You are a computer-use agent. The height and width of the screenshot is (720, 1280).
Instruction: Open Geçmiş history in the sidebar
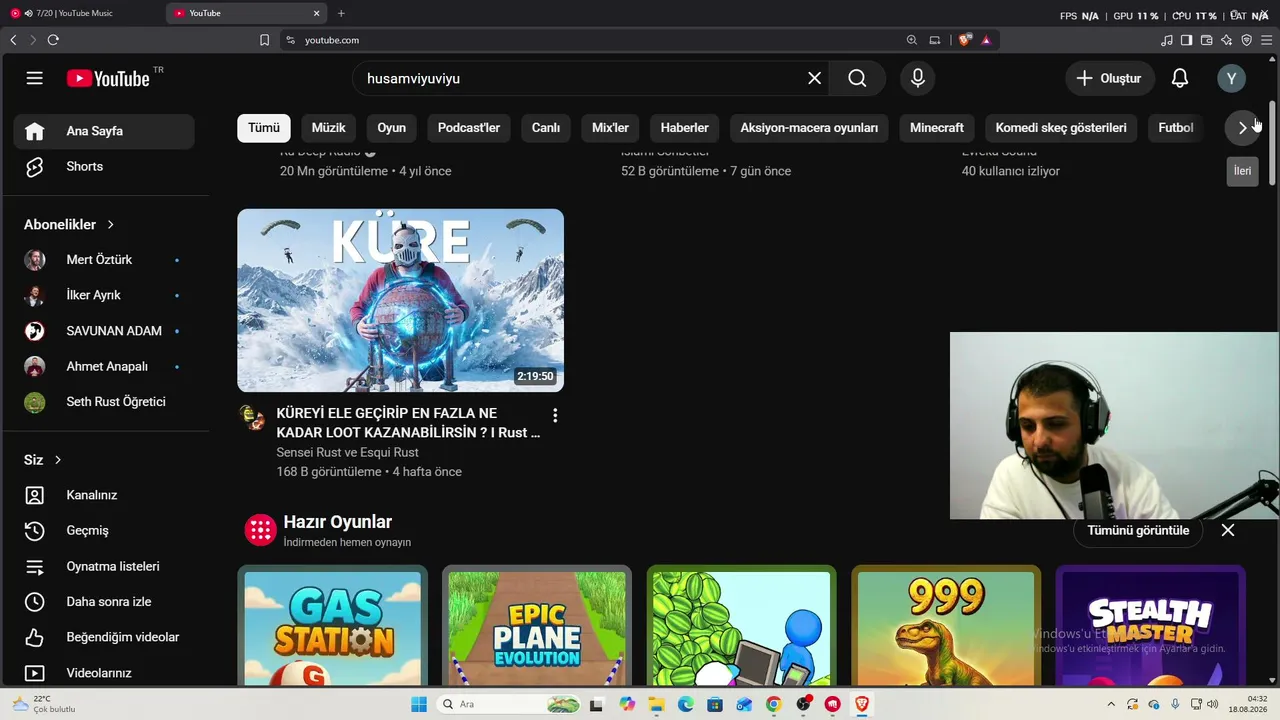(x=104, y=530)
